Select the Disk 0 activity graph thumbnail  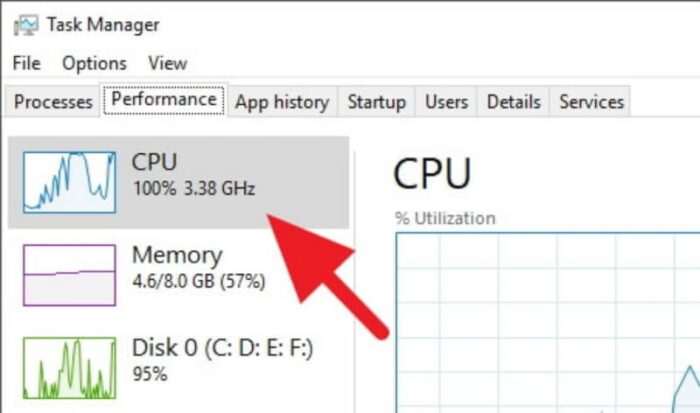[x=70, y=368]
